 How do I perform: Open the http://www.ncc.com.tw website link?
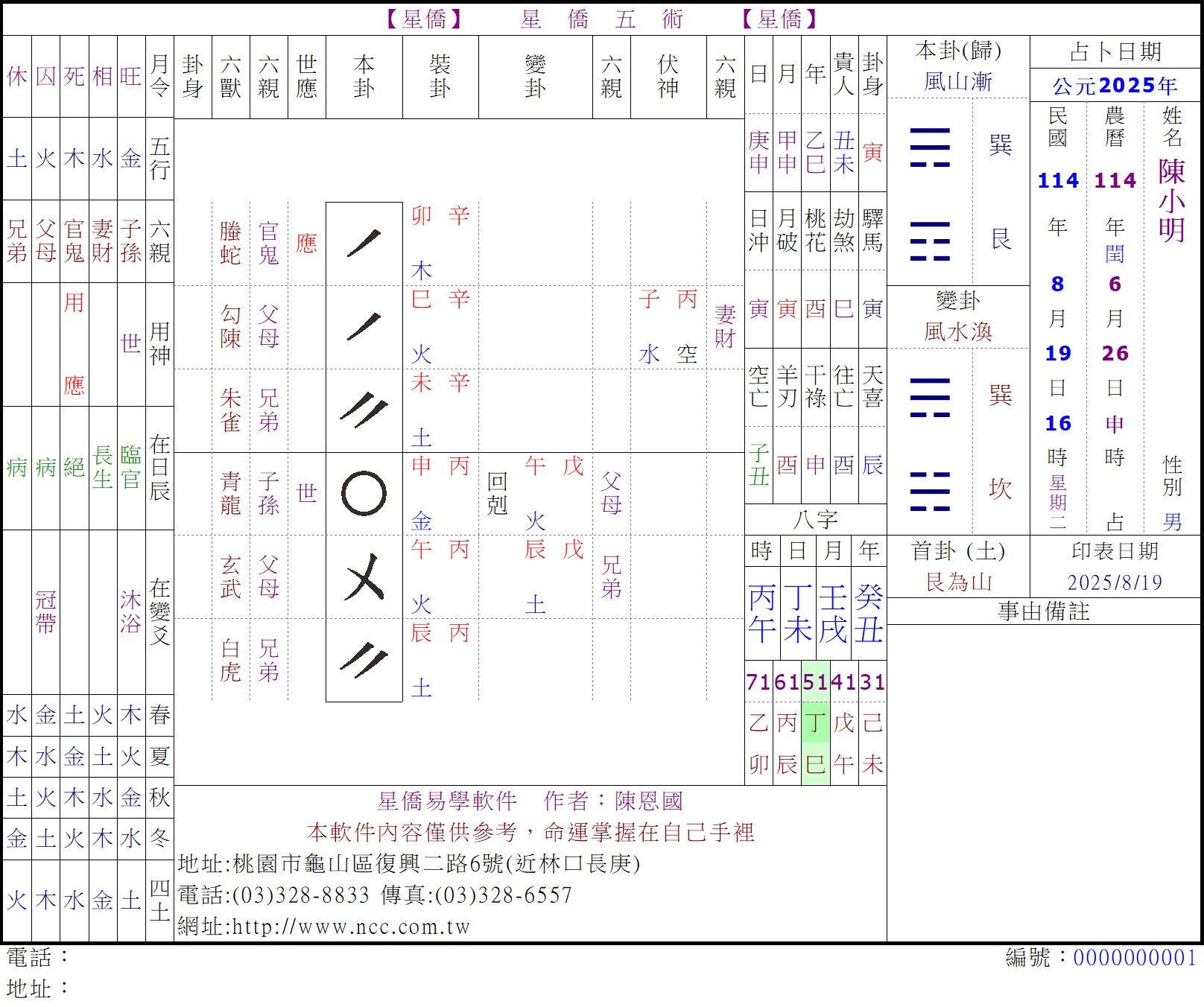[x=351, y=927]
